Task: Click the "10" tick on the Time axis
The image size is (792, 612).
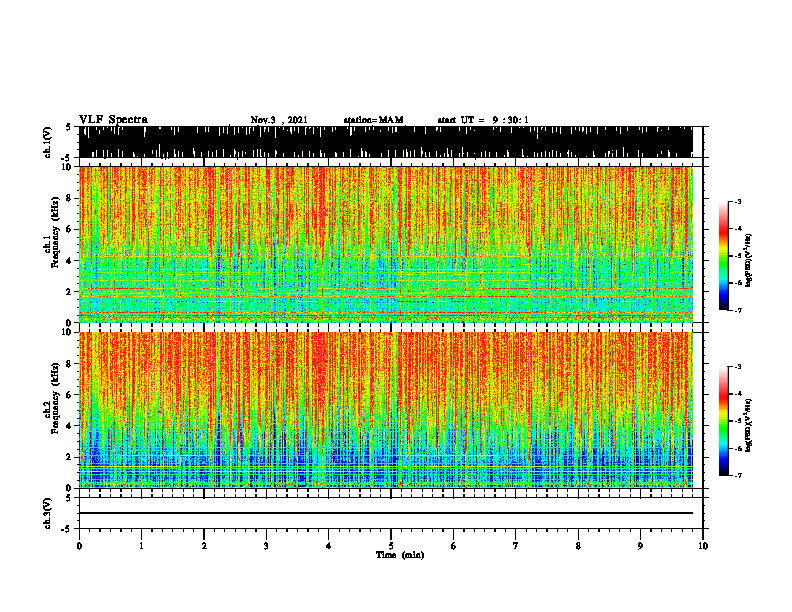Action: click(703, 546)
